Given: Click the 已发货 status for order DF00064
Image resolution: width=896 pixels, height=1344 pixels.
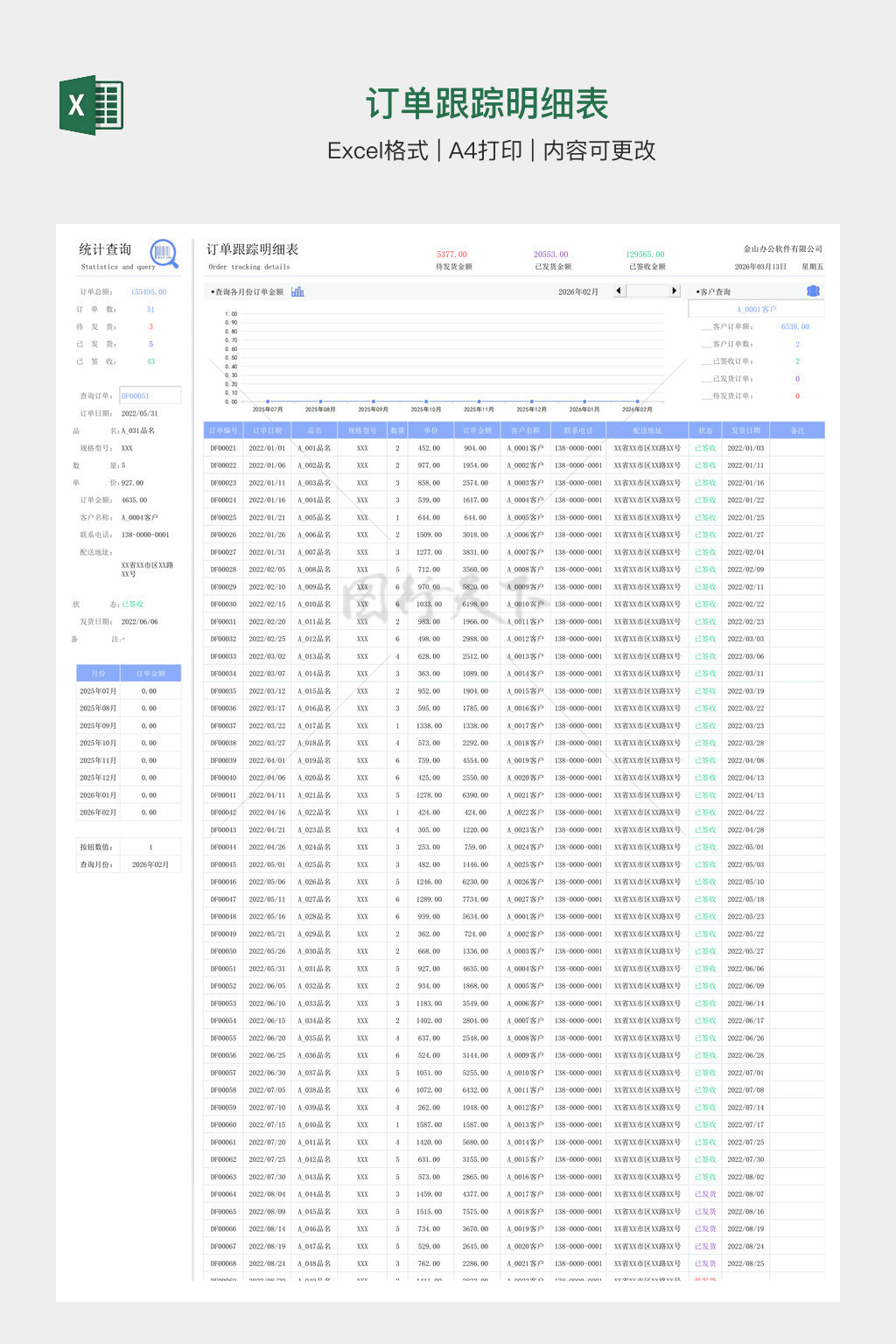Looking at the screenshot, I should click(705, 1194).
